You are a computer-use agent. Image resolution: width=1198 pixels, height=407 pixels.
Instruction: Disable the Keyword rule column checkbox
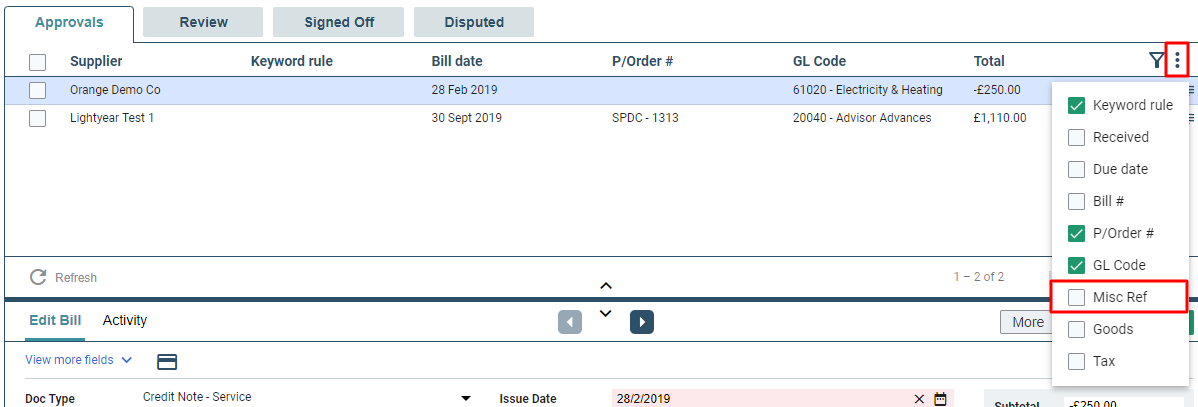coord(1077,105)
